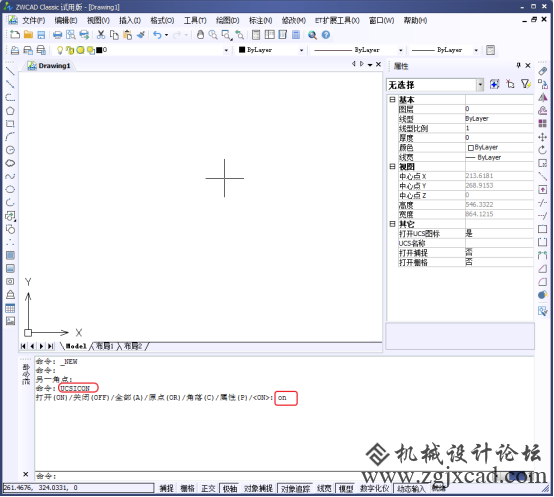The width and height of the screenshot is (554, 497).
Task: Toggle the 栅格 grid status button
Action: point(187,488)
